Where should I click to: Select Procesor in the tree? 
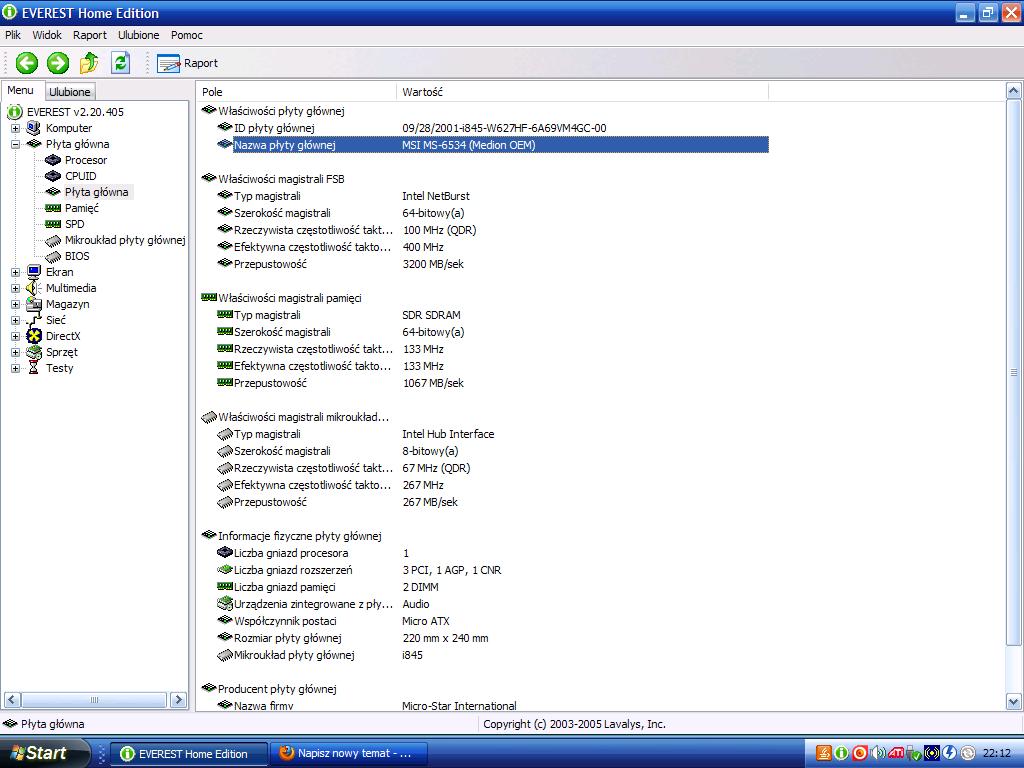point(86,160)
